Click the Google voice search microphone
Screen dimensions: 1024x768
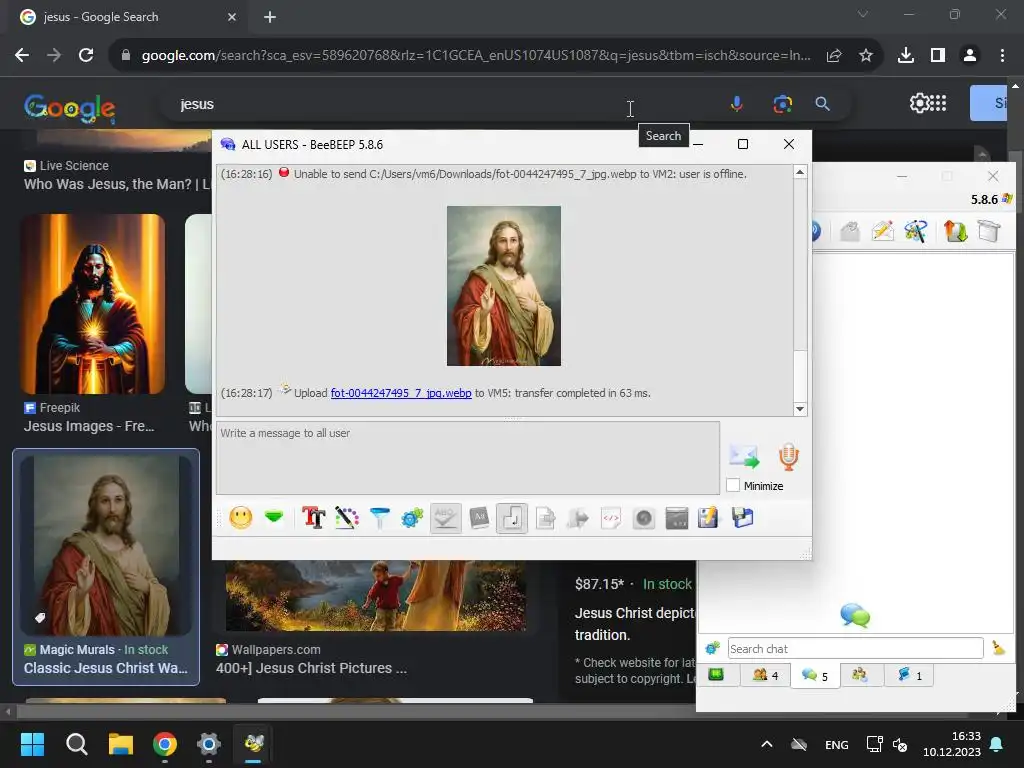(736, 104)
